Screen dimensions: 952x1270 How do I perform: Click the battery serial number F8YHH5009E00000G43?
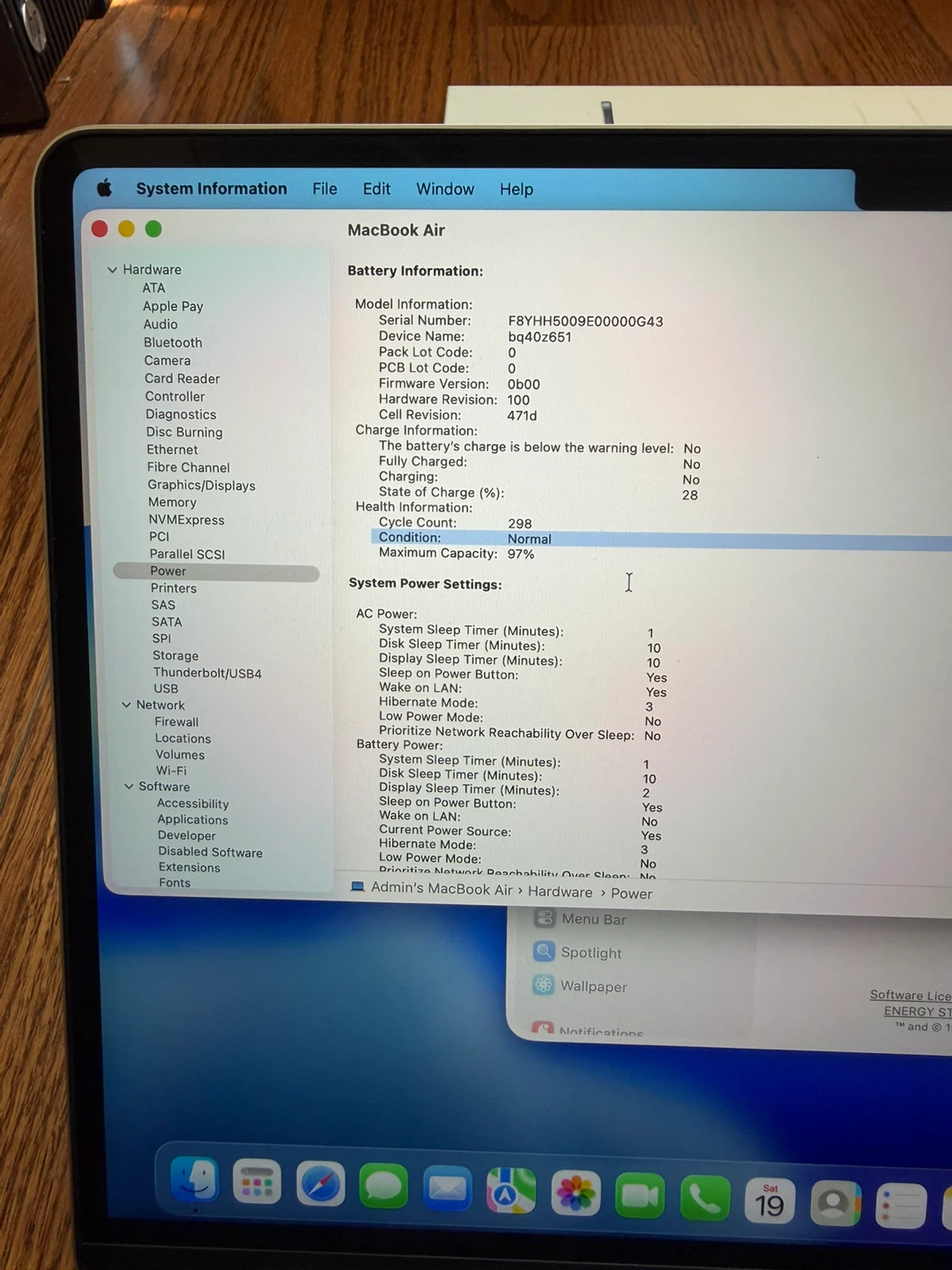tap(585, 321)
